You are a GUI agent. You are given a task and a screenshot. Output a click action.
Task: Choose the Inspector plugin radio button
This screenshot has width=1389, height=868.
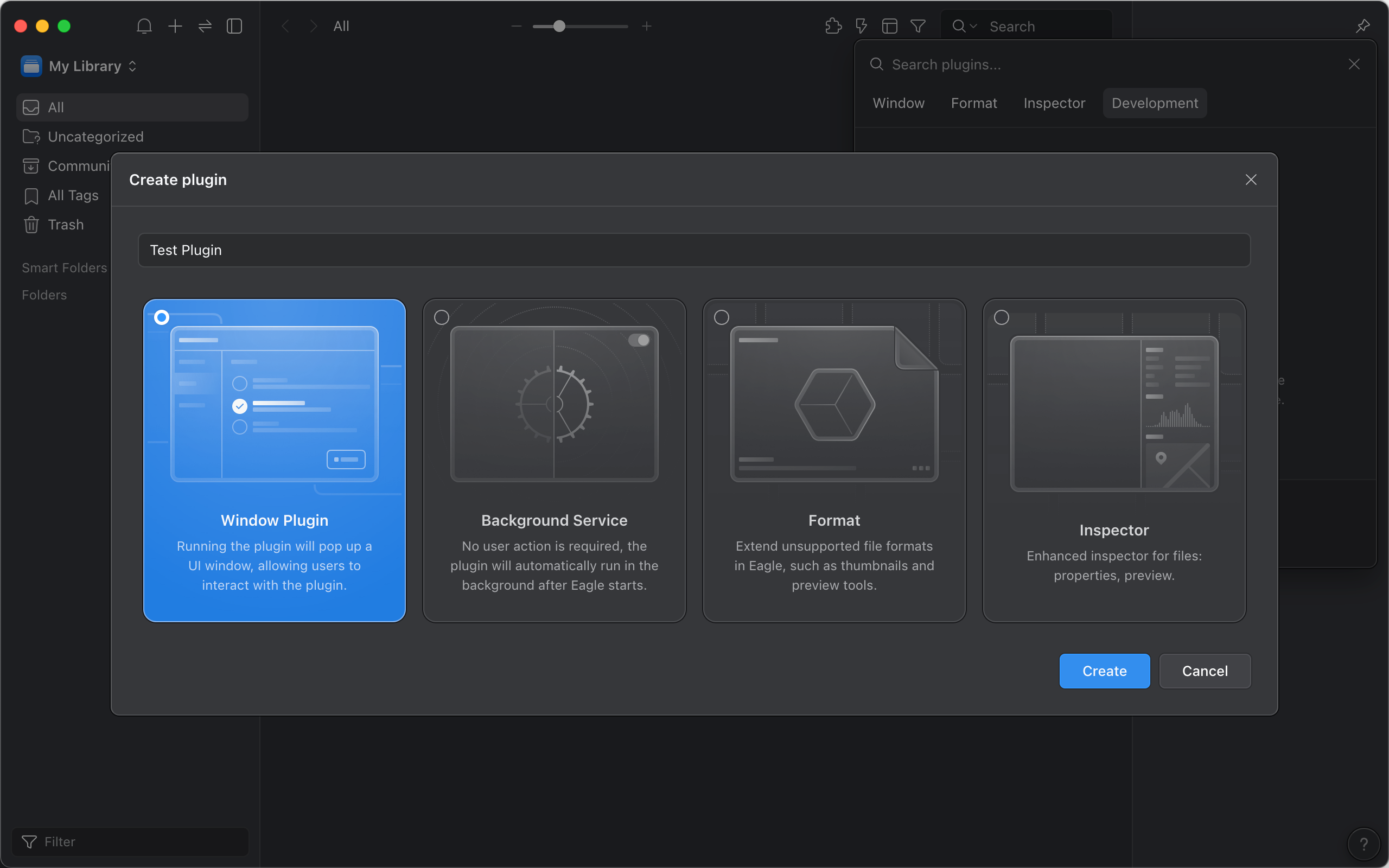pyautogui.click(x=1002, y=317)
